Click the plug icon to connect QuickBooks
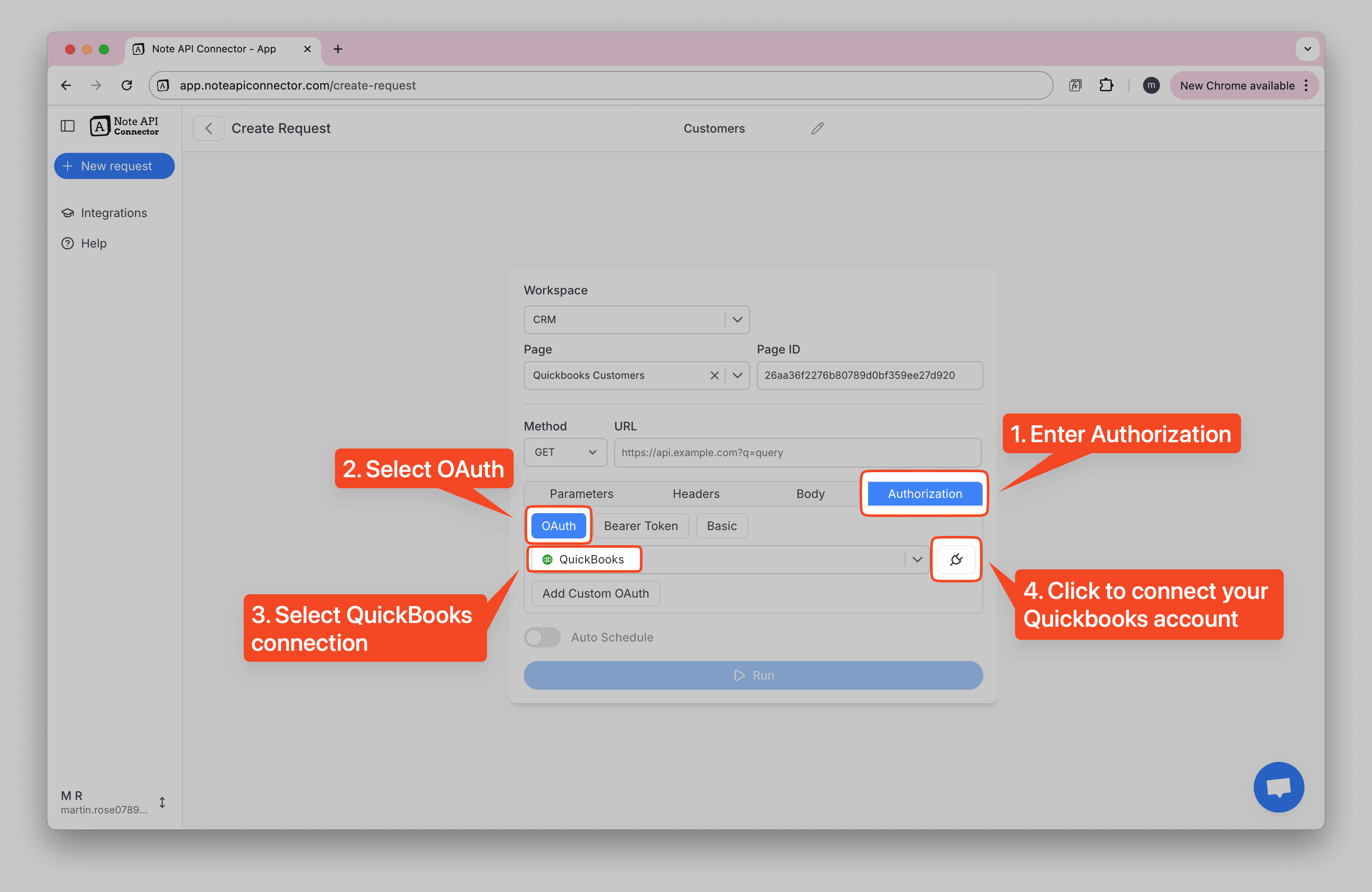The width and height of the screenshot is (1372, 892). pos(956,559)
